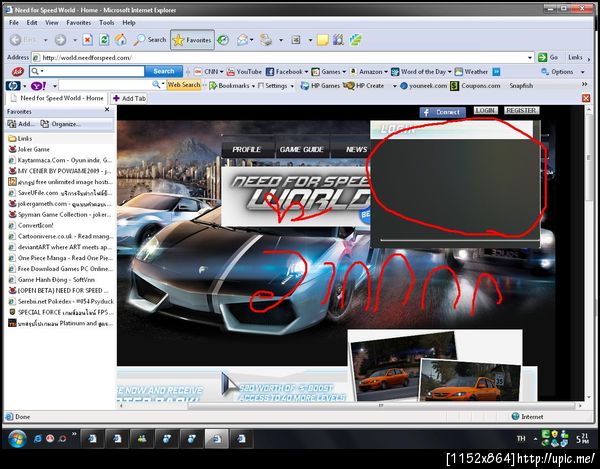Click the Yahoo Y! icon
Screen dimensions: 600x469
click(39, 86)
